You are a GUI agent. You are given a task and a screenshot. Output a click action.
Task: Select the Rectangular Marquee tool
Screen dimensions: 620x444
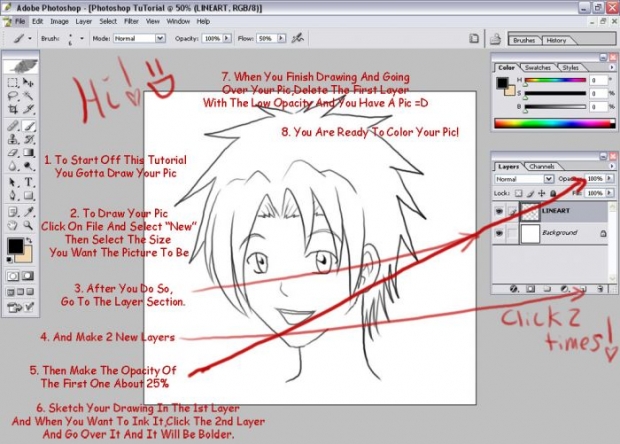pyautogui.click(x=13, y=83)
